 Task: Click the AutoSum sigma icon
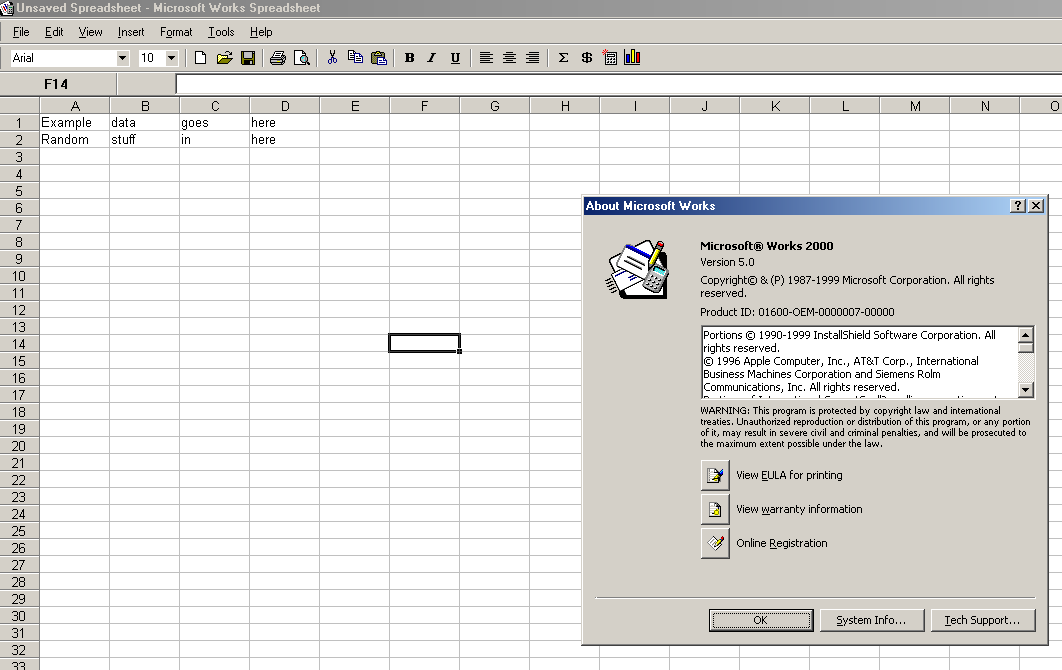click(563, 58)
